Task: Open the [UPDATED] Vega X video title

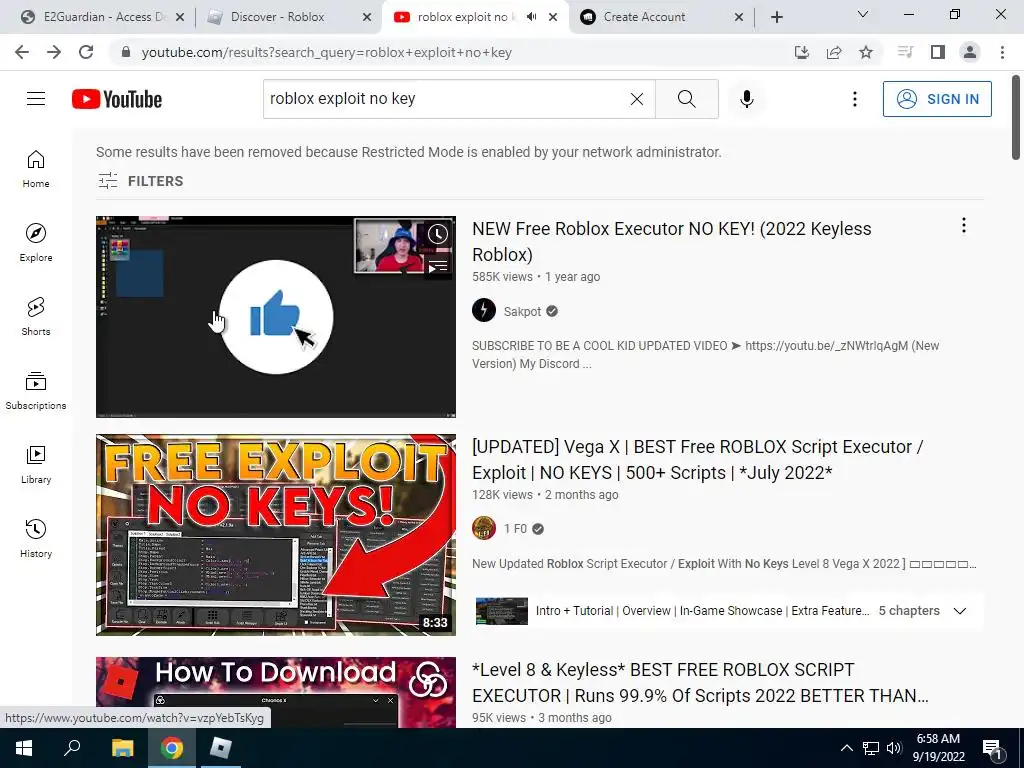Action: [x=697, y=460]
